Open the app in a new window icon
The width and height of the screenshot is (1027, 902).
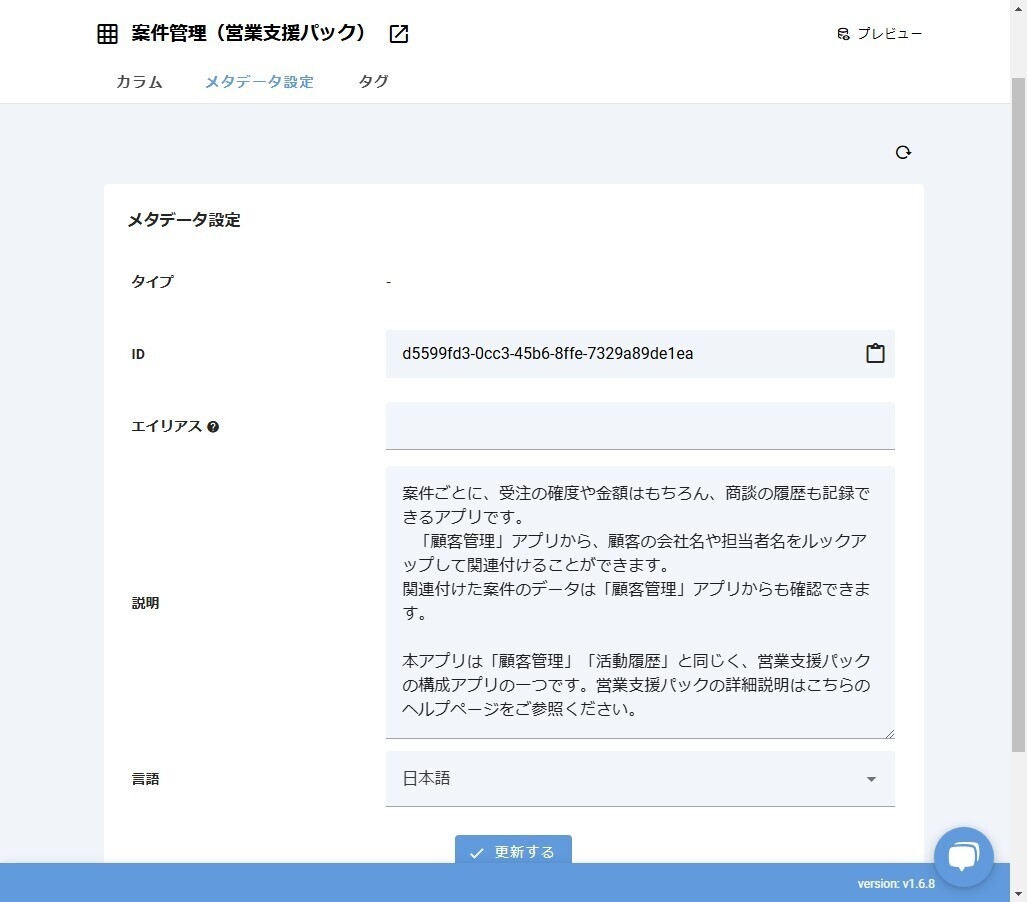398,34
